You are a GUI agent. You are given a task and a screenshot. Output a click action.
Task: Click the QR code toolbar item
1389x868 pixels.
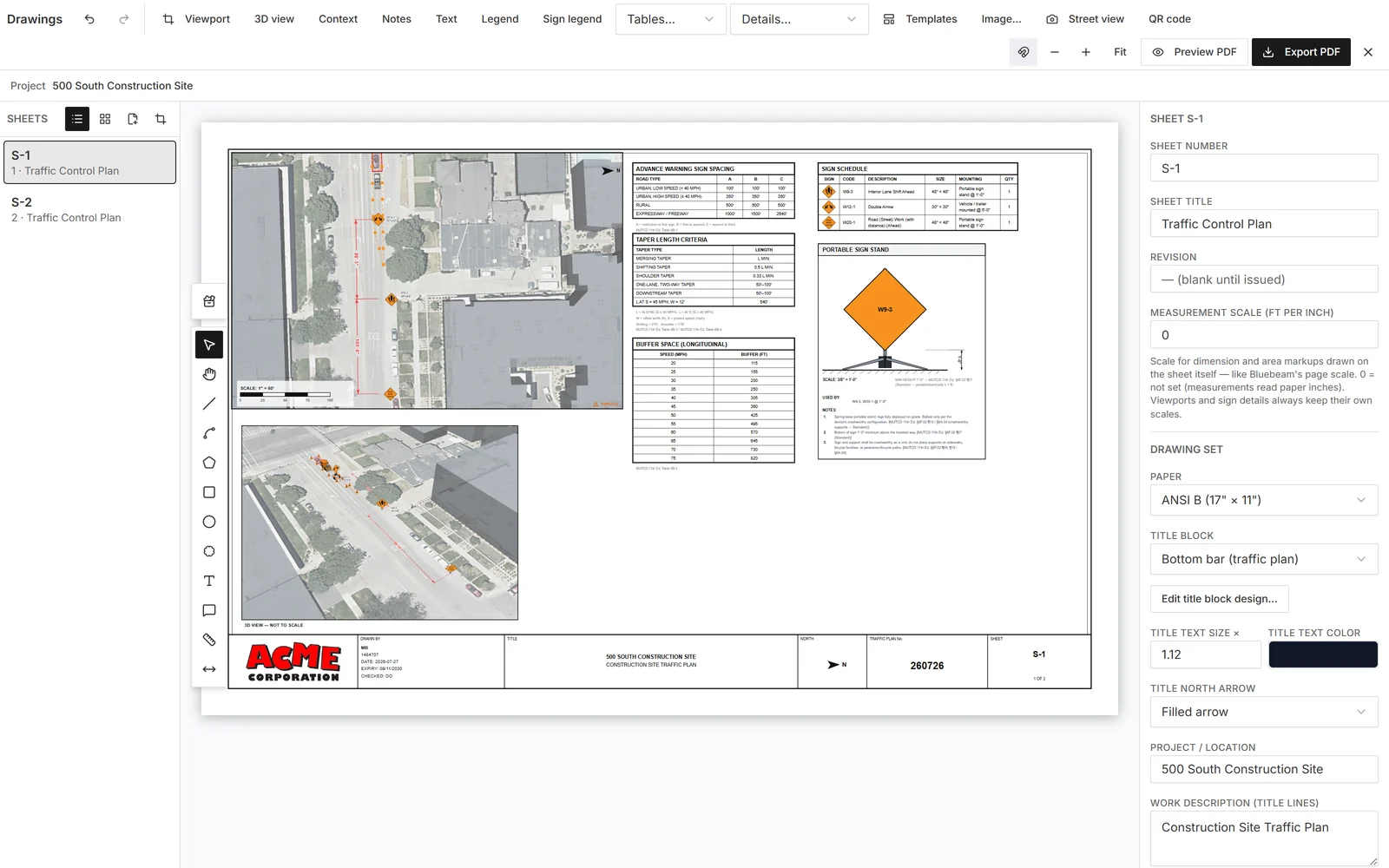pyautogui.click(x=1169, y=19)
